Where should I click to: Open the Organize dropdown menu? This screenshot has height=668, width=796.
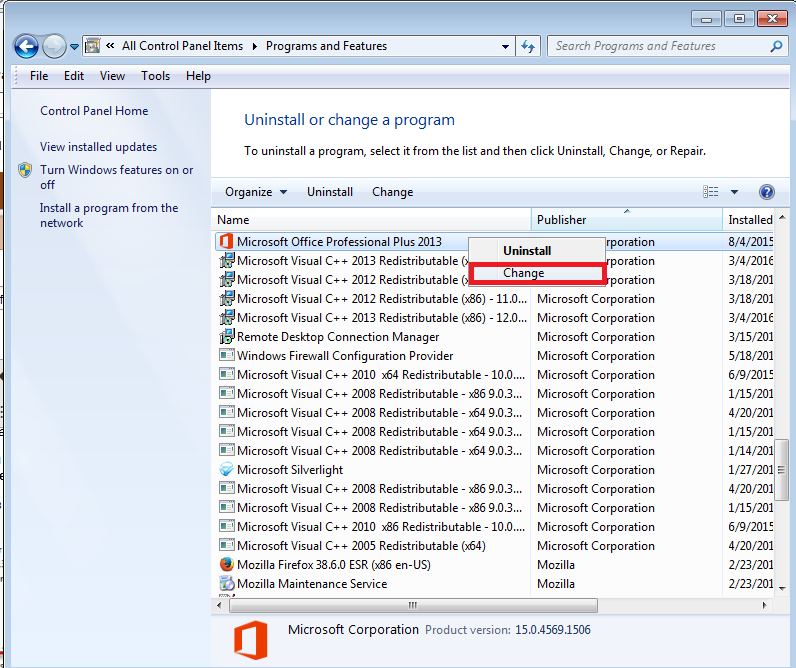click(x=255, y=192)
